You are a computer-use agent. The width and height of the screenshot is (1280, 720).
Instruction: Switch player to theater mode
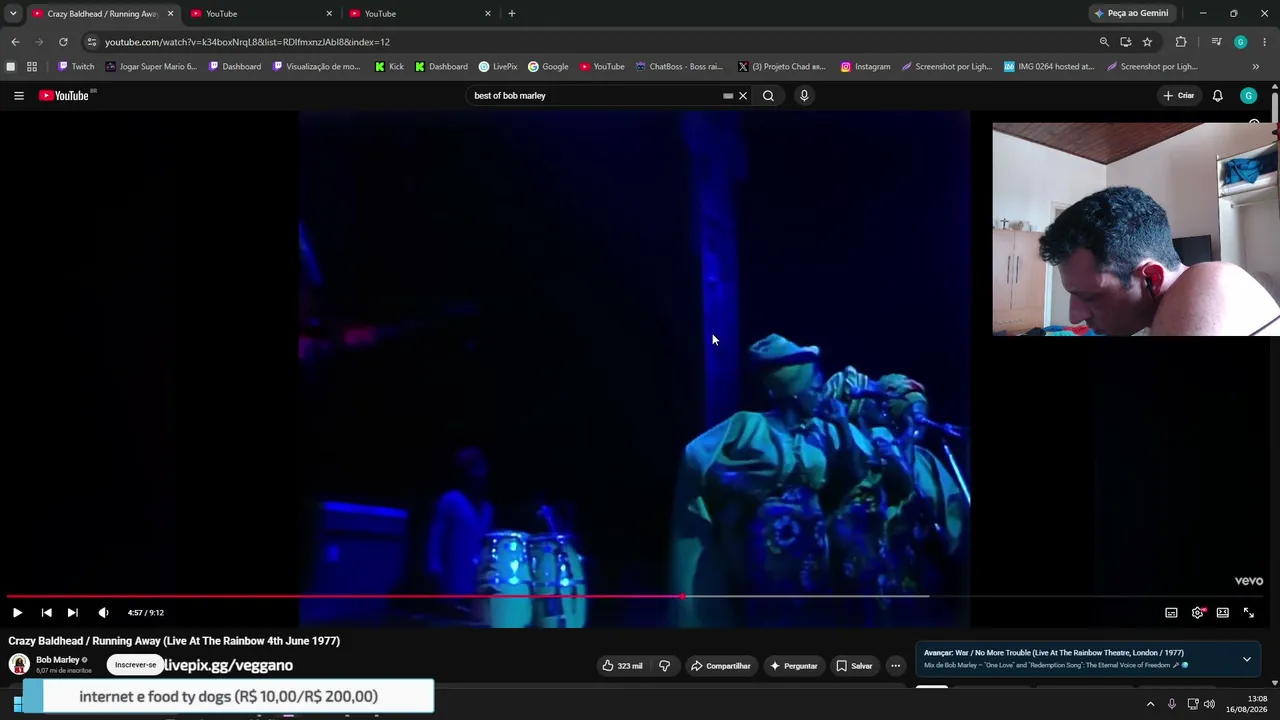(1222, 613)
